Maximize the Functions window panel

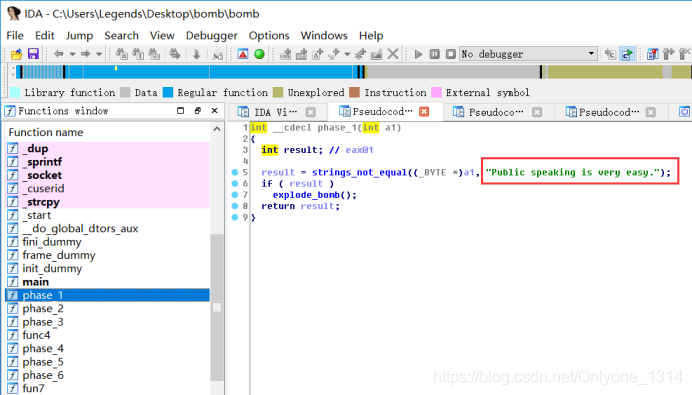pos(181,111)
